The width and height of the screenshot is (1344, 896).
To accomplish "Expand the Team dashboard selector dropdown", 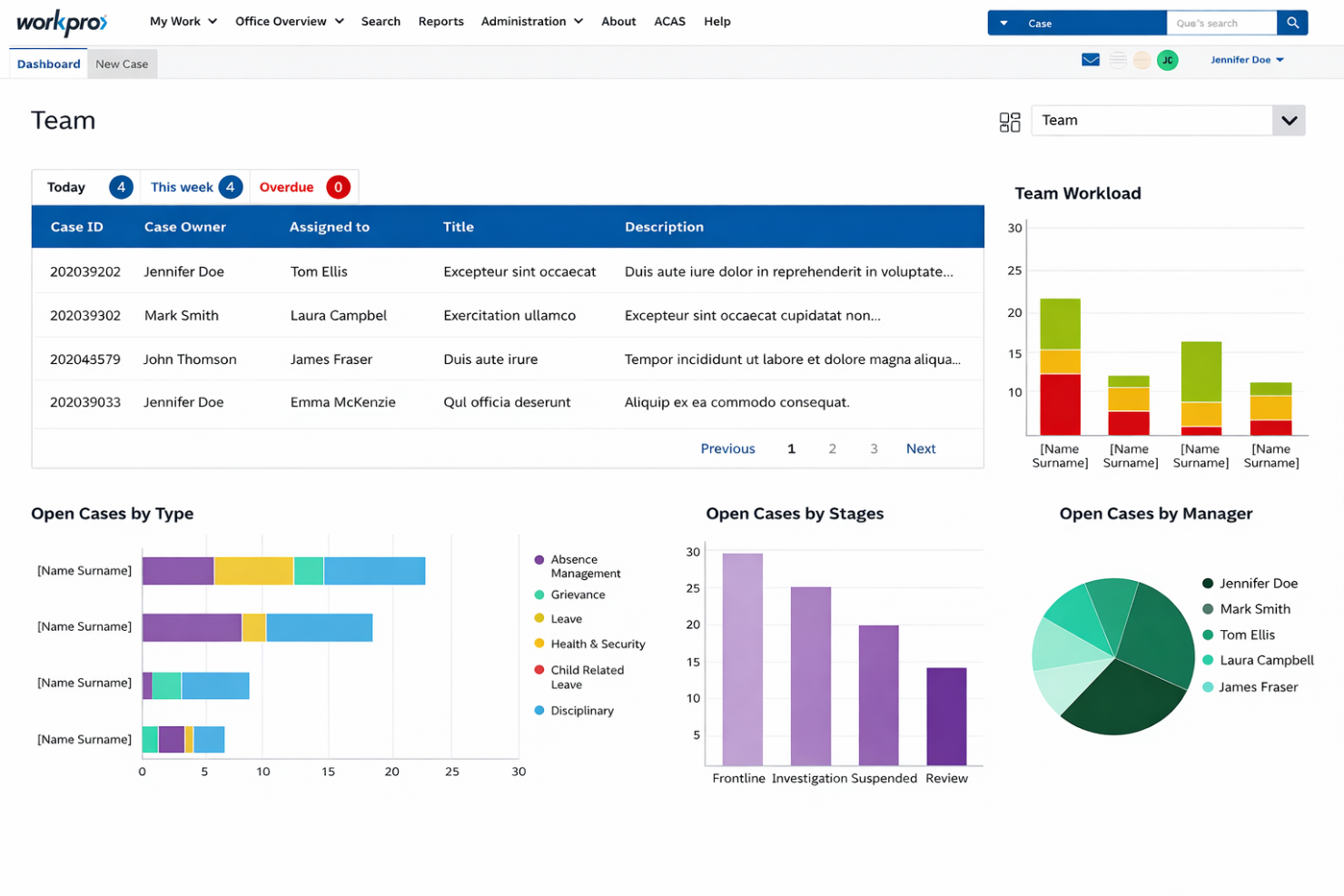I will 1289,120.
